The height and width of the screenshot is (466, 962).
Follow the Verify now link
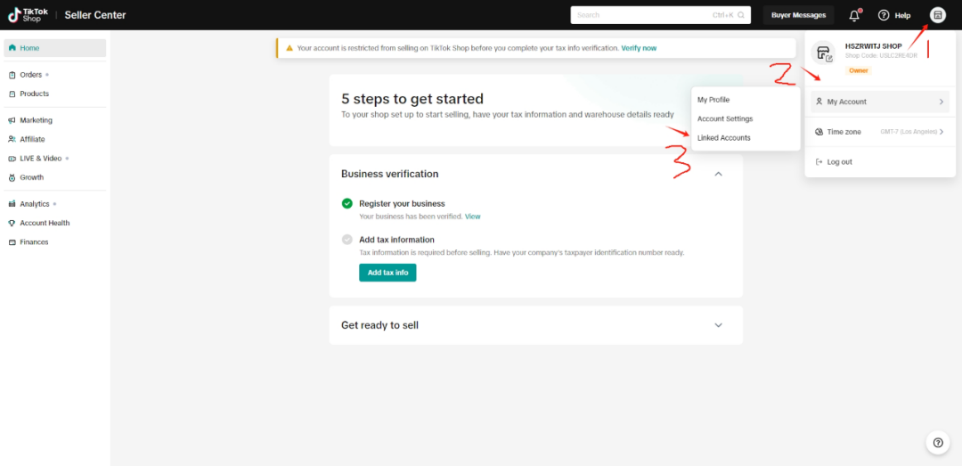[639, 48]
